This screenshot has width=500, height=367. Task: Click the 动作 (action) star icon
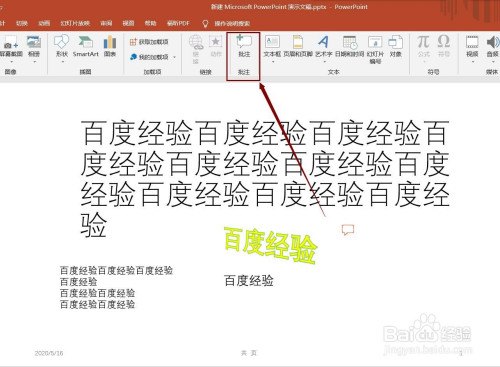click(x=216, y=42)
